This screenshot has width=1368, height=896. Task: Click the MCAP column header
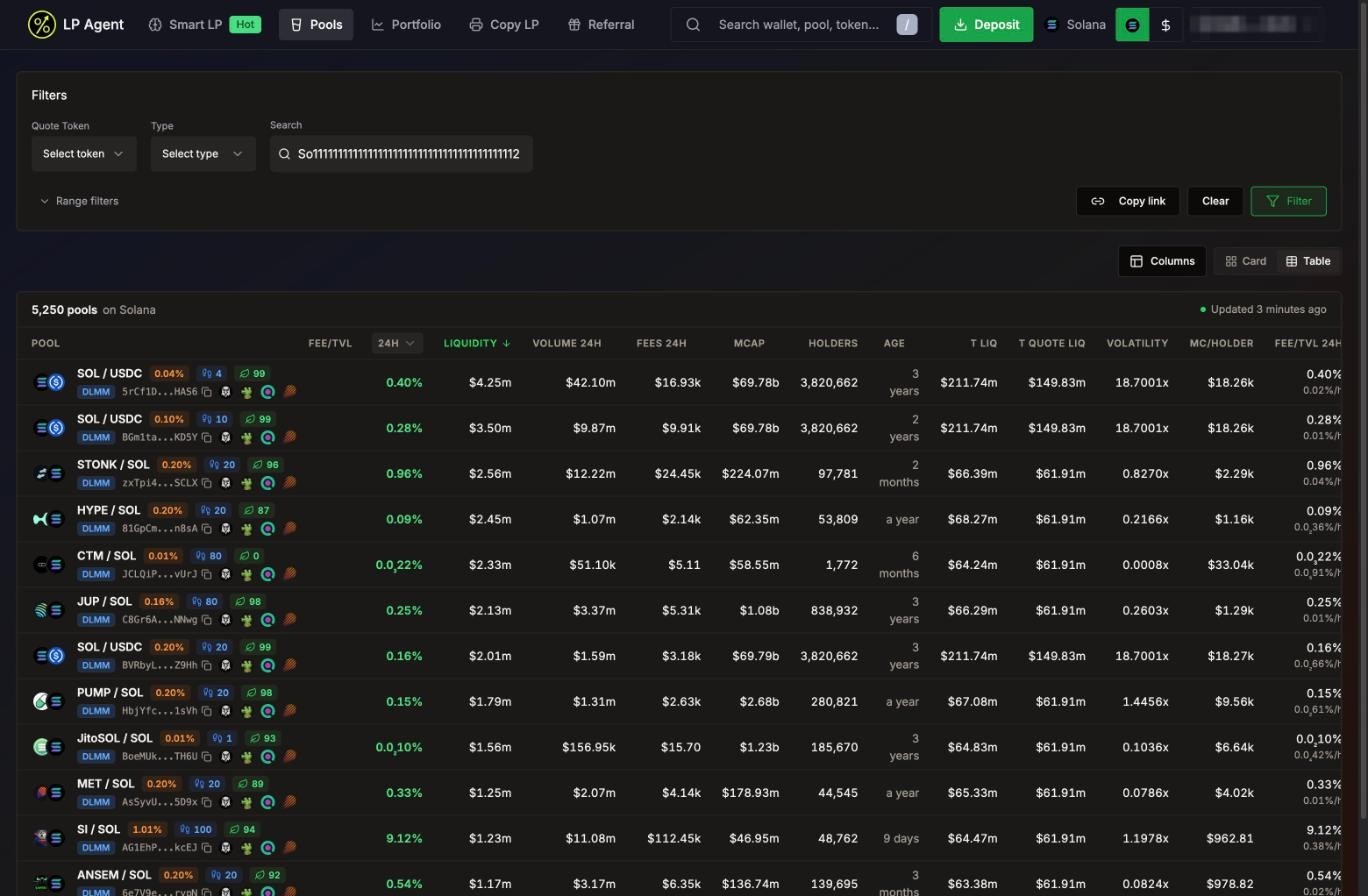point(749,343)
